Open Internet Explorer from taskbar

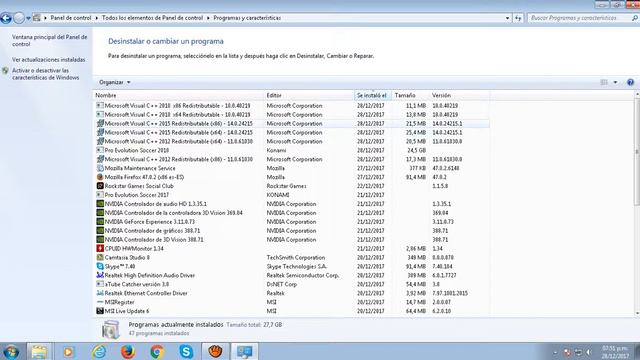click(99, 351)
